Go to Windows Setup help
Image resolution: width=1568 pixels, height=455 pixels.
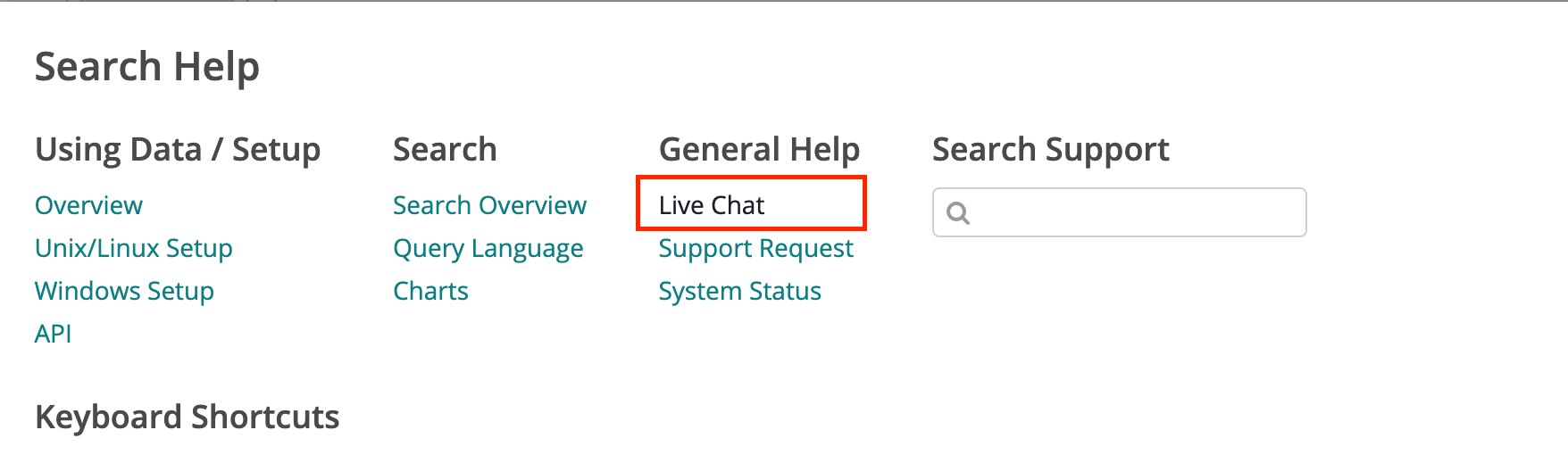(x=124, y=292)
